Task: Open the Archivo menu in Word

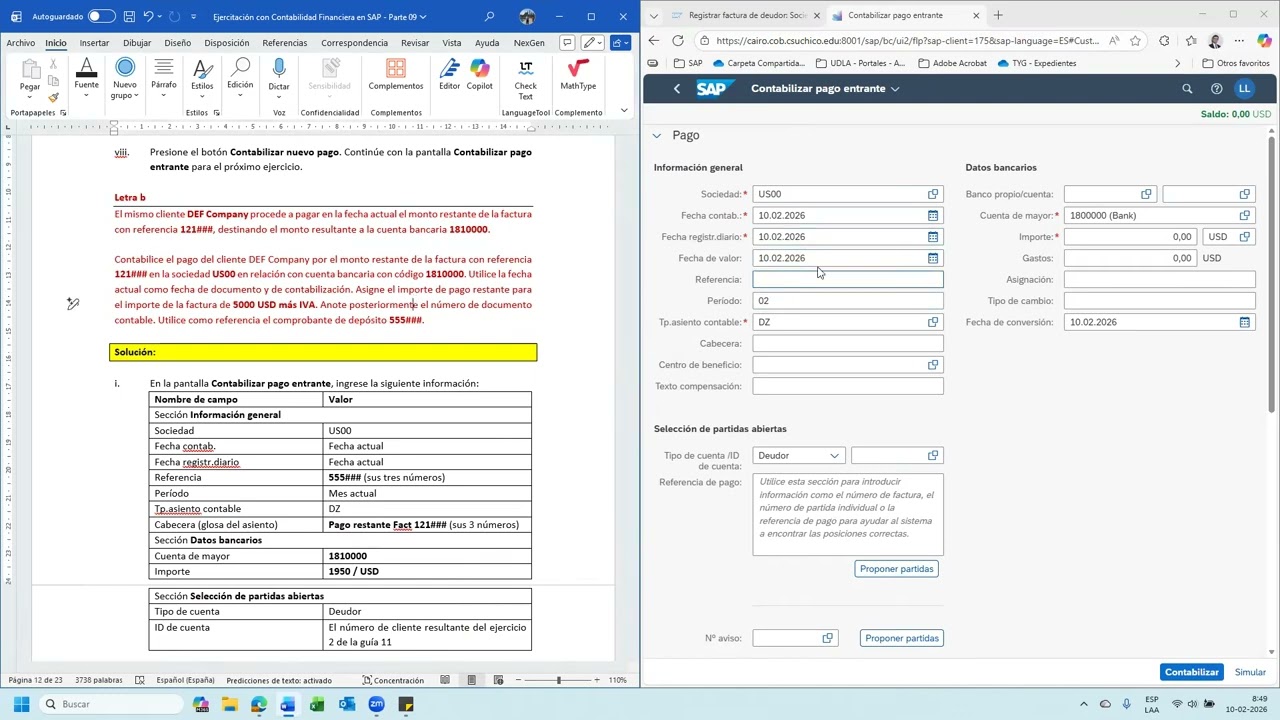Action: [21, 43]
